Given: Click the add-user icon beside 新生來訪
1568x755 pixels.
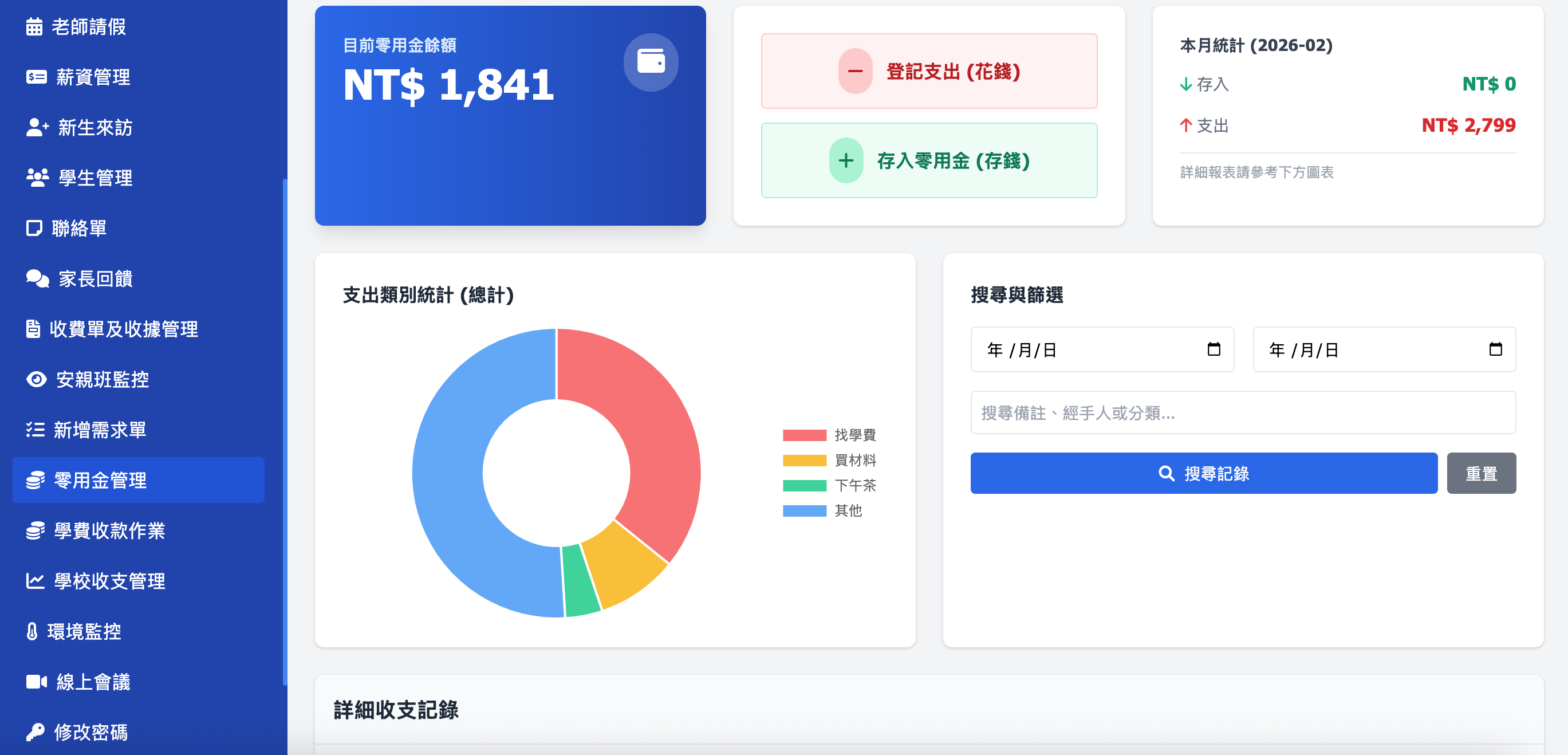Looking at the screenshot, I should tap(38, 127).
